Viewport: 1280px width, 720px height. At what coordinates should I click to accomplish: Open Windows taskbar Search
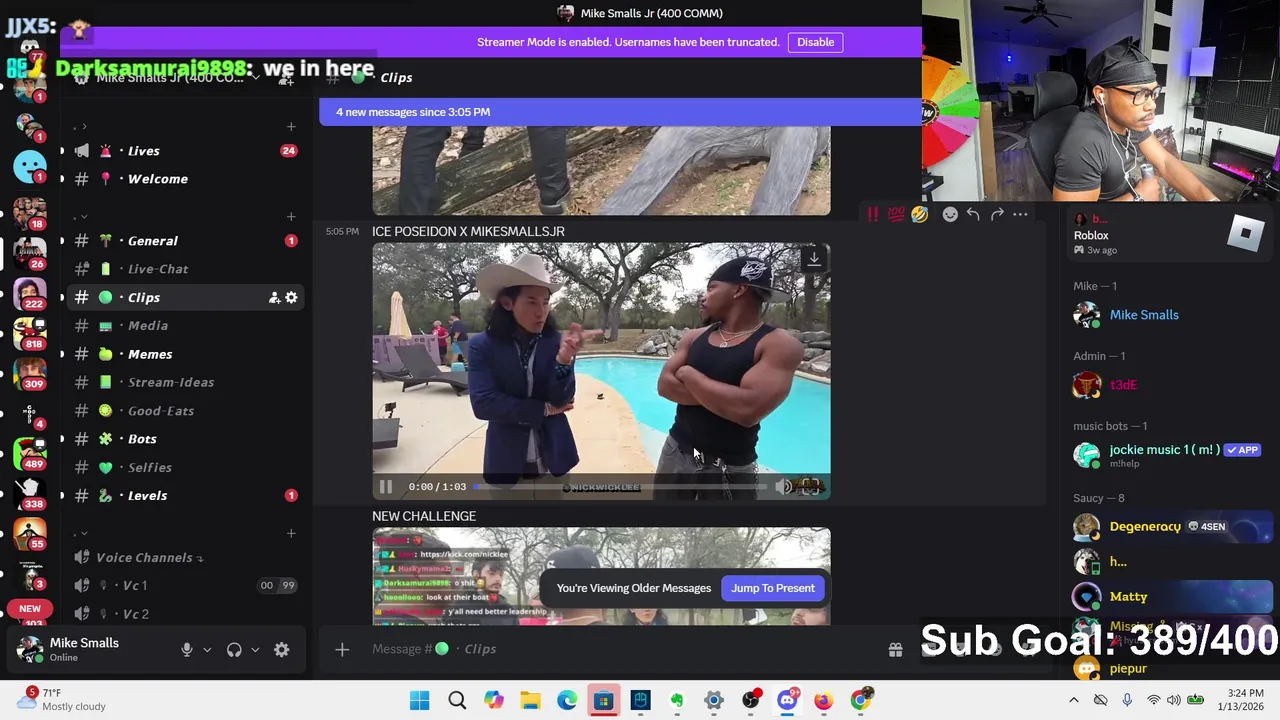(457, 701)
